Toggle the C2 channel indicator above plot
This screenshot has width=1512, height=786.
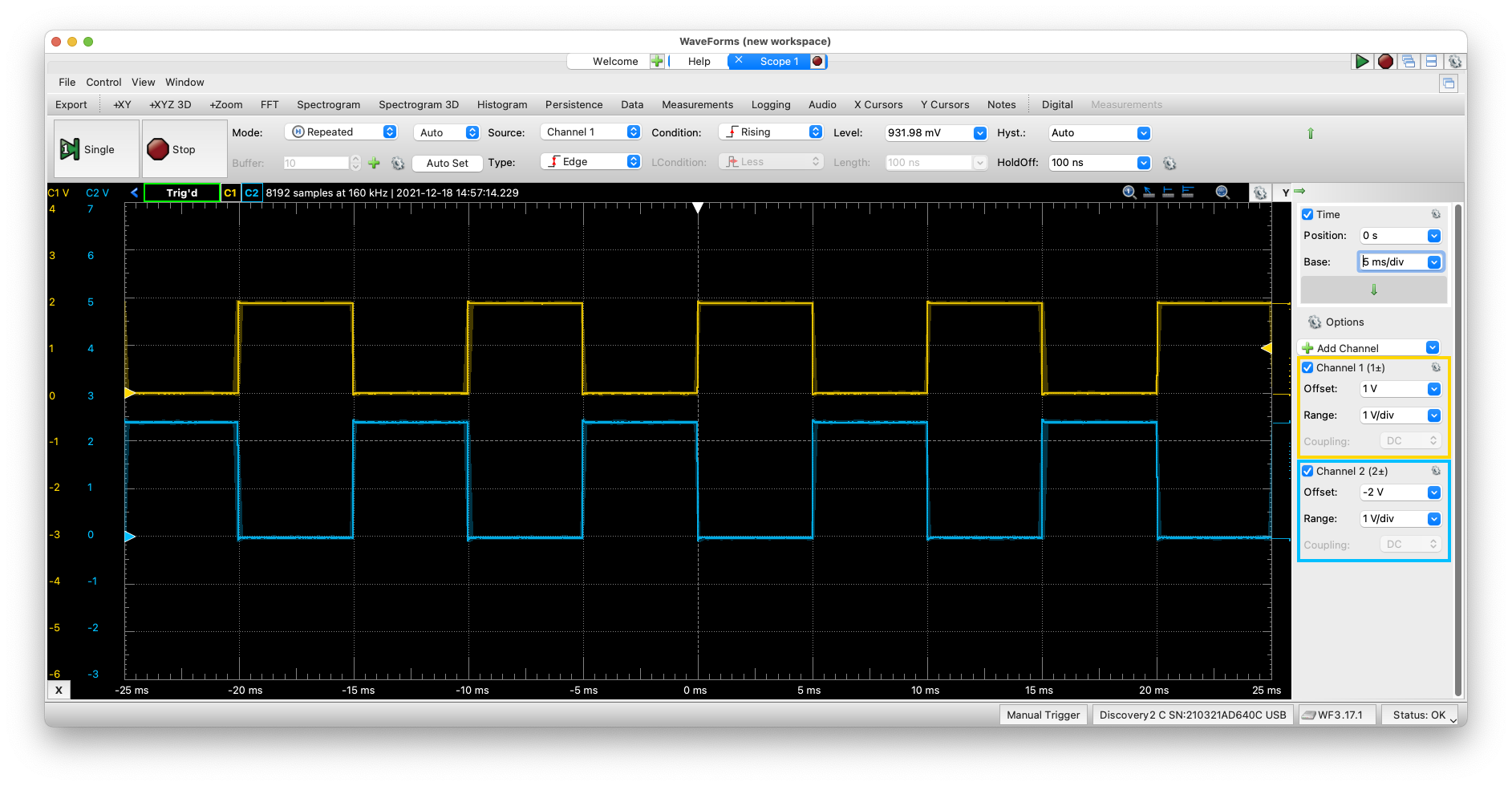tap(252, 192)
